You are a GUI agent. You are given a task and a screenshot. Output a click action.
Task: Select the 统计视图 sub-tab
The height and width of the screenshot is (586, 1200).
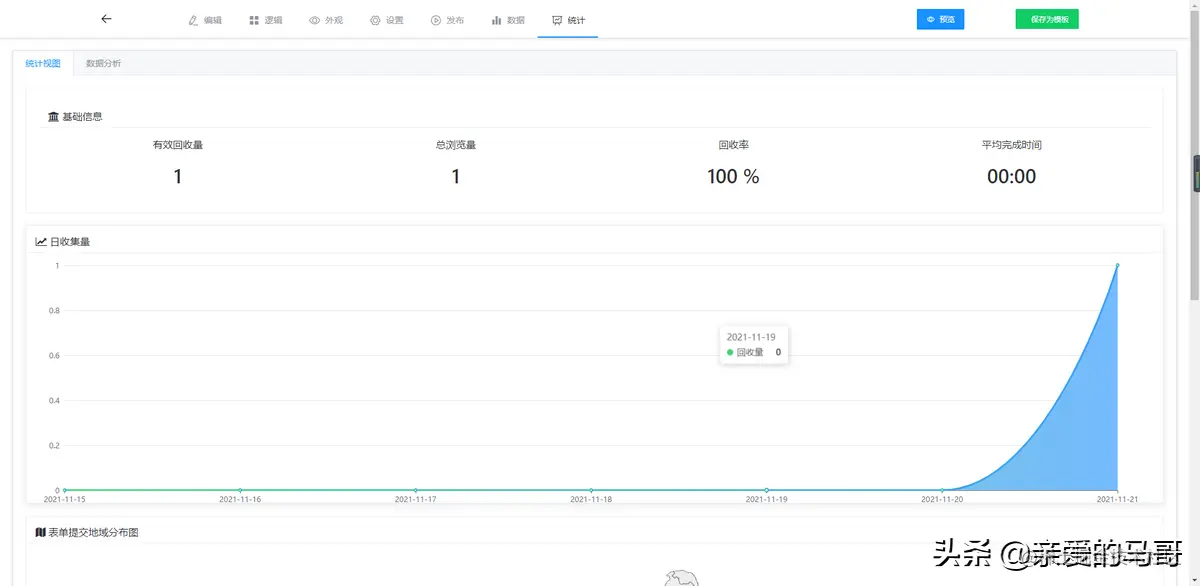[43, 63]
